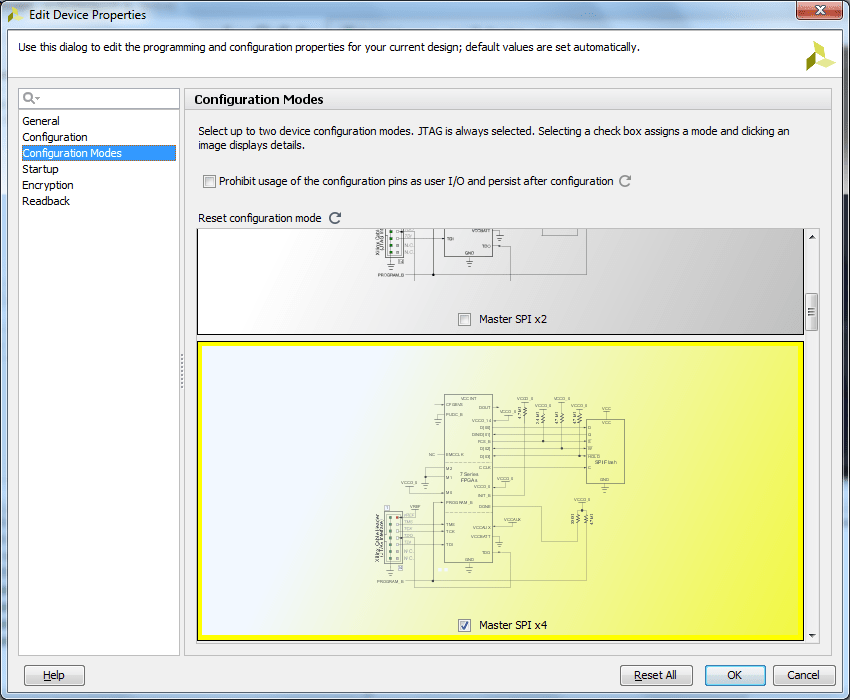This screenshot has height=700, width=850.
Task: Select the Readback category in the sidebar
Action: click(45, 201)
